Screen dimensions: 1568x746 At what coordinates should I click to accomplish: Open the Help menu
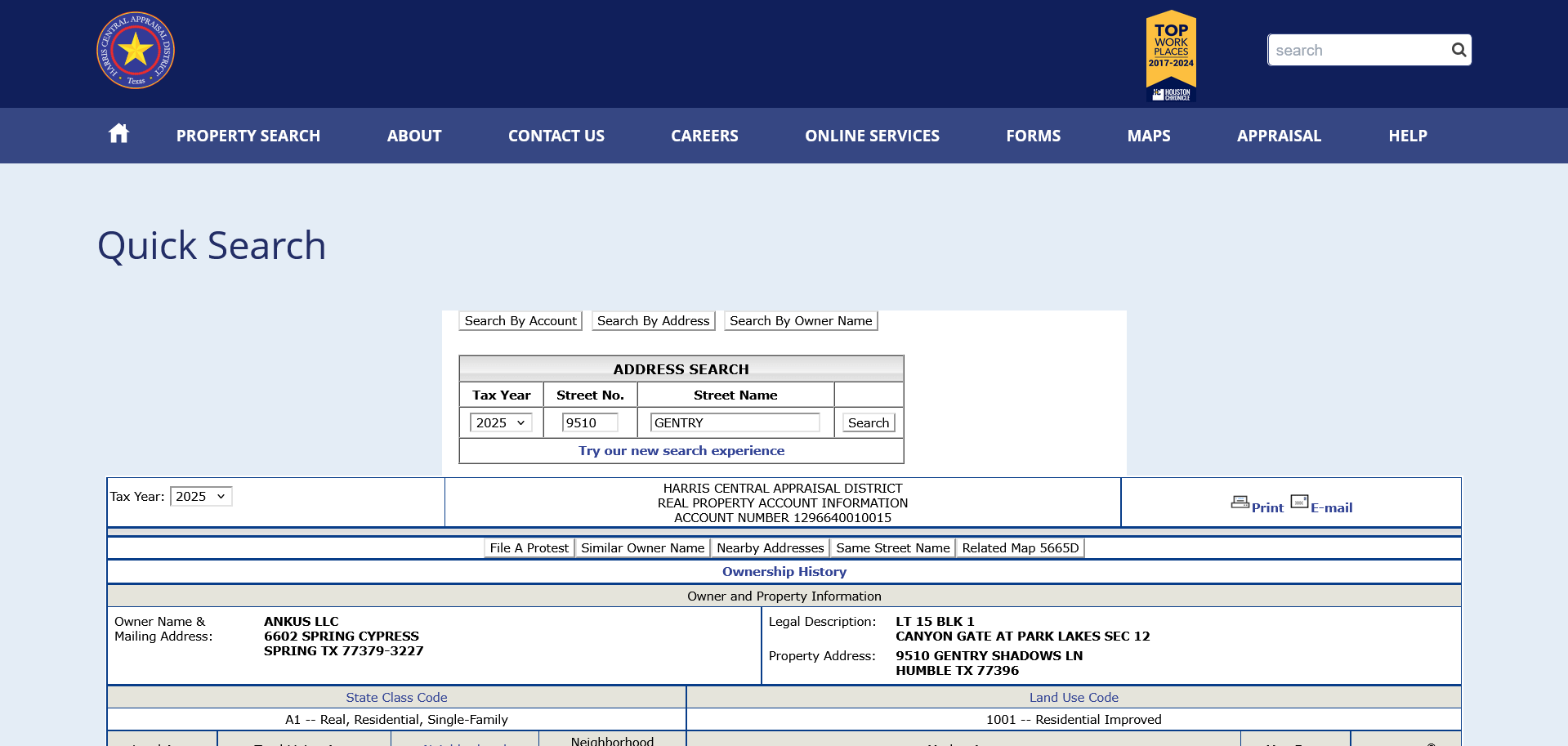click(x=1408, y=136)
